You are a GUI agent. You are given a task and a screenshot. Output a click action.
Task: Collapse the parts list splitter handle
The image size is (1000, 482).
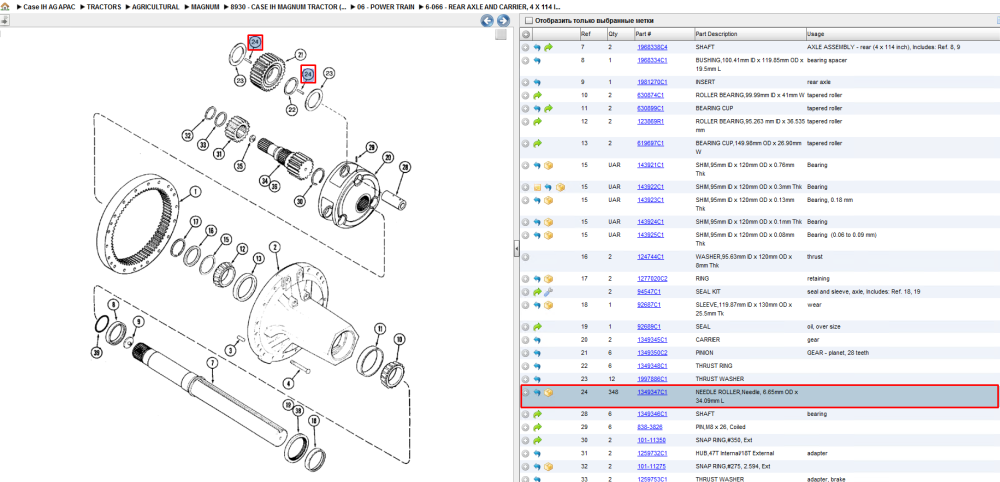(x=517, y=250)
